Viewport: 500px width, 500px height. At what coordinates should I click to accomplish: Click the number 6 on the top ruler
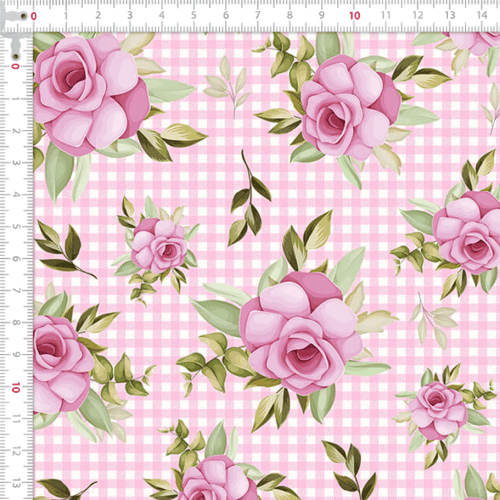pos(226,15)
